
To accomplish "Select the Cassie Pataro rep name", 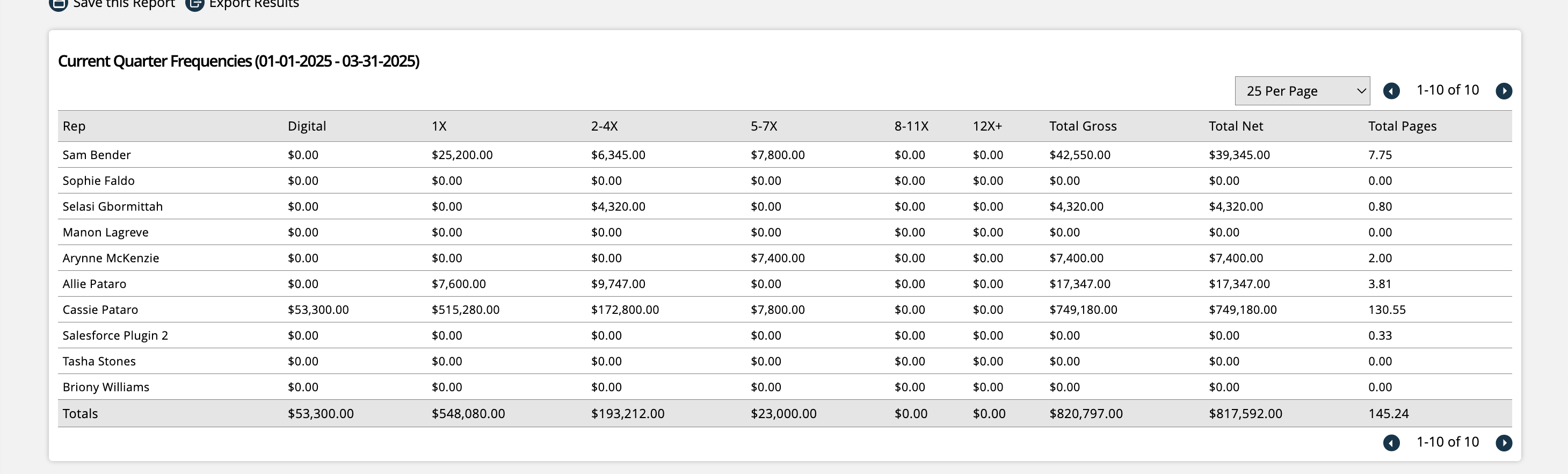I will pos(100,310).
